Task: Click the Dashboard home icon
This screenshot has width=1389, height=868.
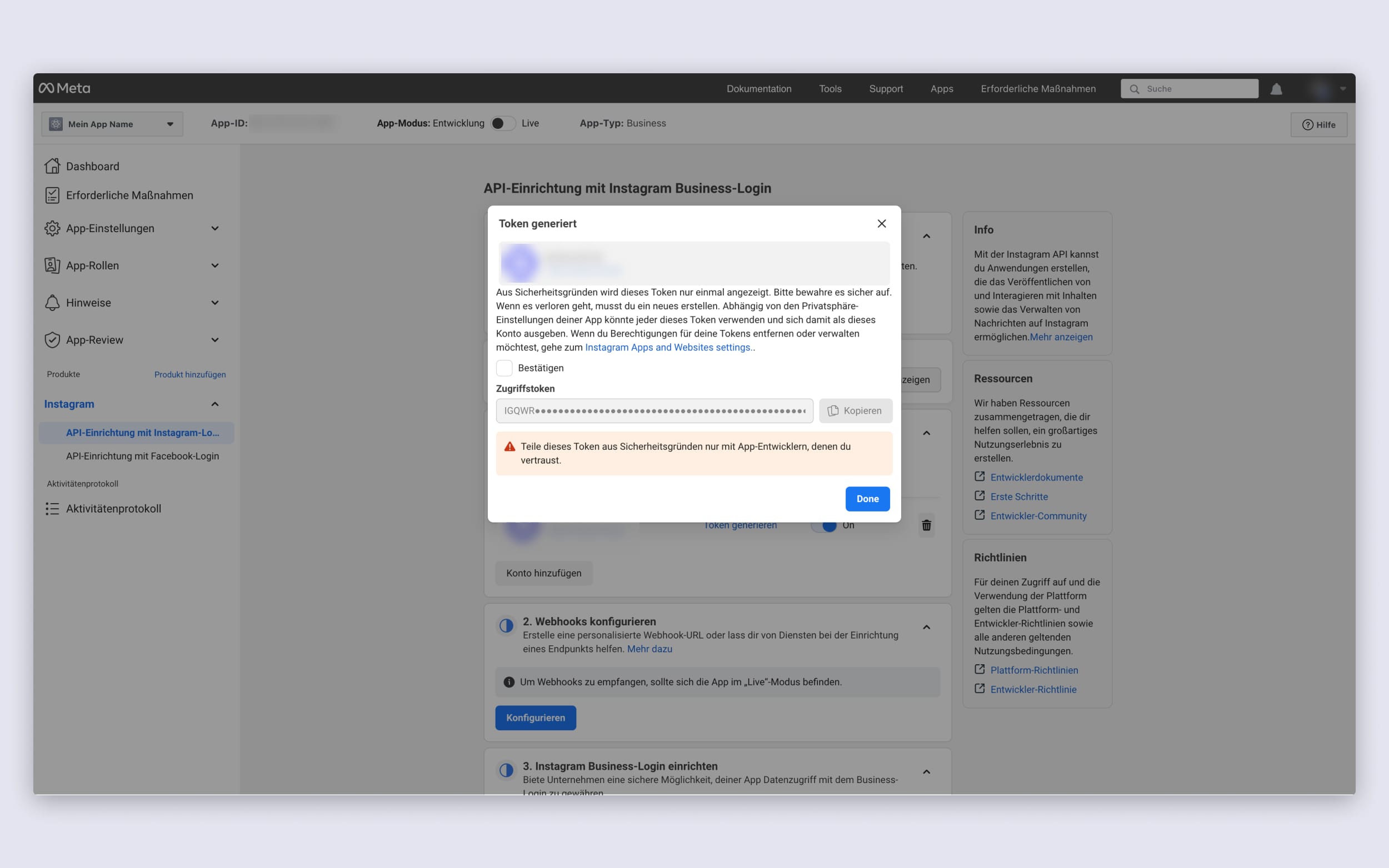Action: [x=52, y=166]
